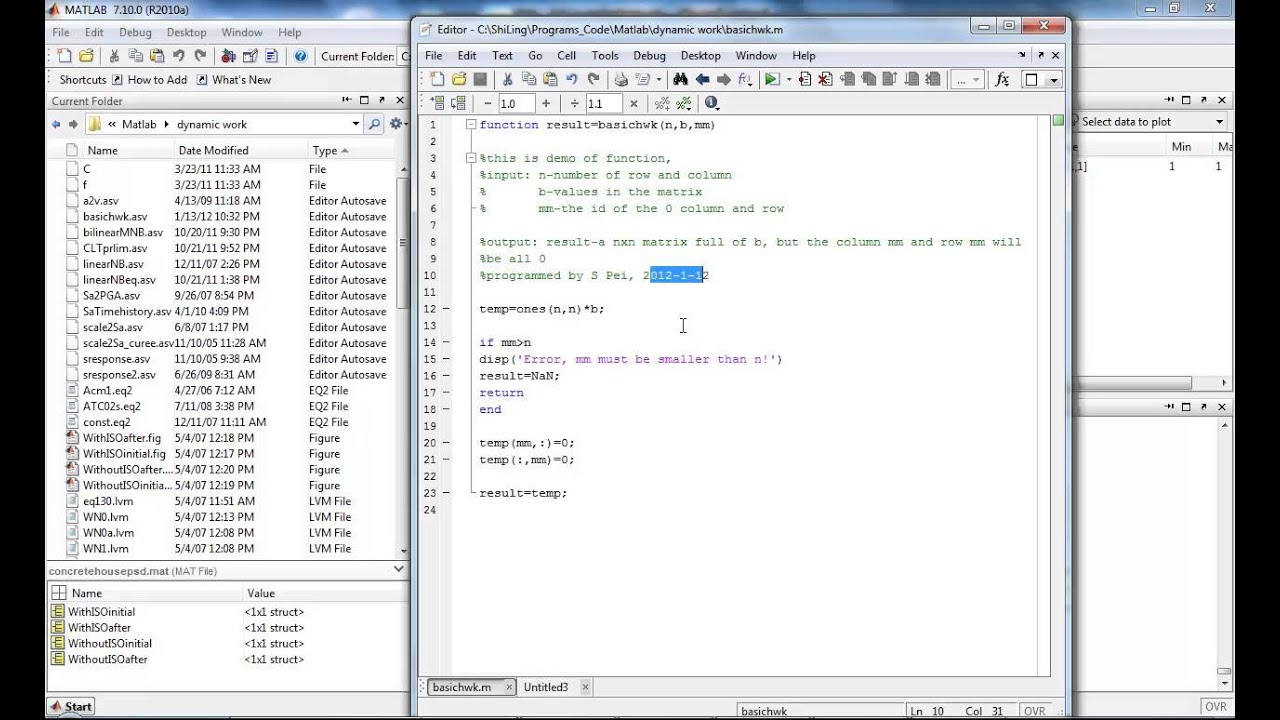Open the Run button dropdown arrow
This screenshot has width=1280, height=720.
click(x=788, y=80)
